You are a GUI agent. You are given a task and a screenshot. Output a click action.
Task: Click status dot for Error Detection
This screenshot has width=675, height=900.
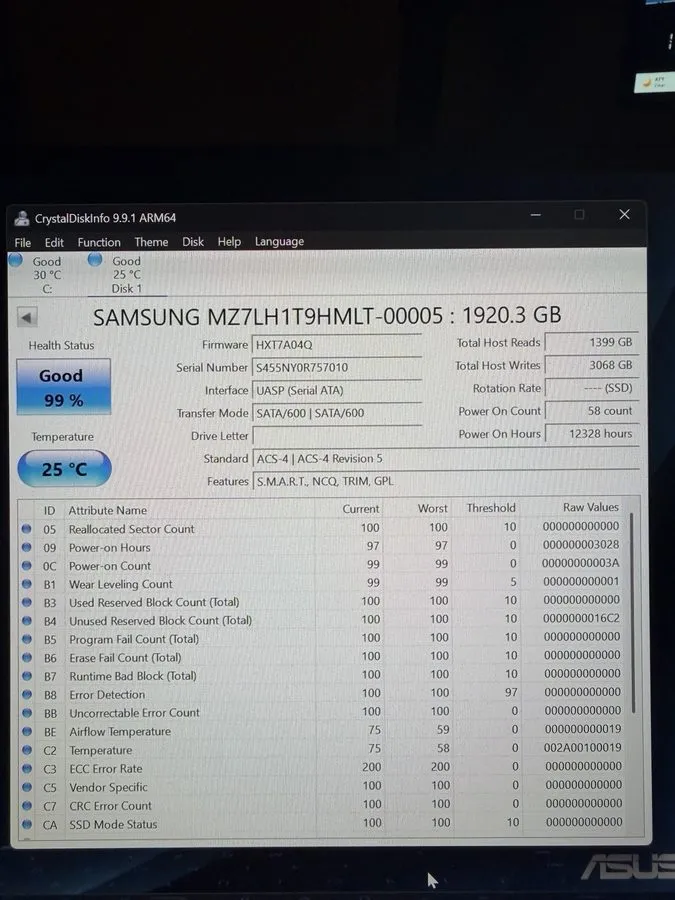click(x=26, y=694)
